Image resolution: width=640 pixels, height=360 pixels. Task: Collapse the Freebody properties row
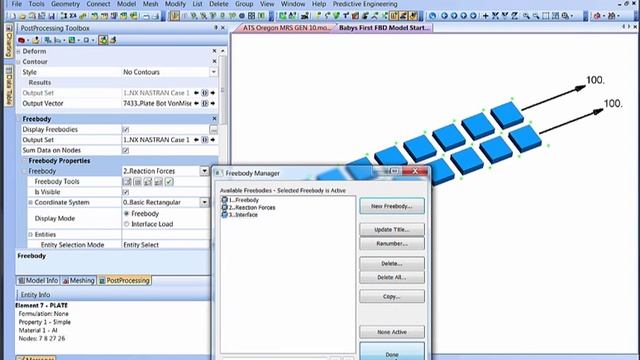[x=24, y=171]
